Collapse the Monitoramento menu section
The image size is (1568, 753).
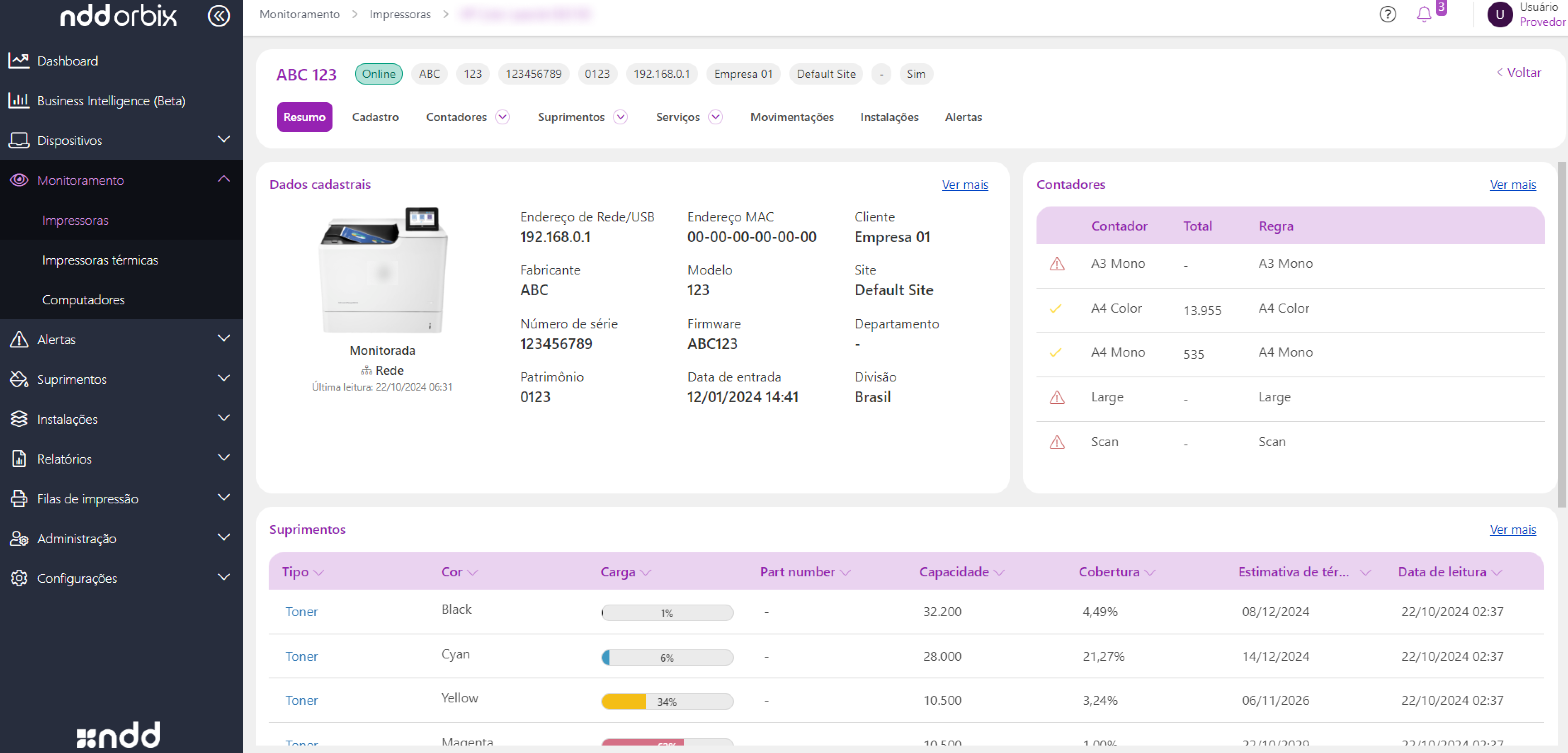click(x=223, y=180)
